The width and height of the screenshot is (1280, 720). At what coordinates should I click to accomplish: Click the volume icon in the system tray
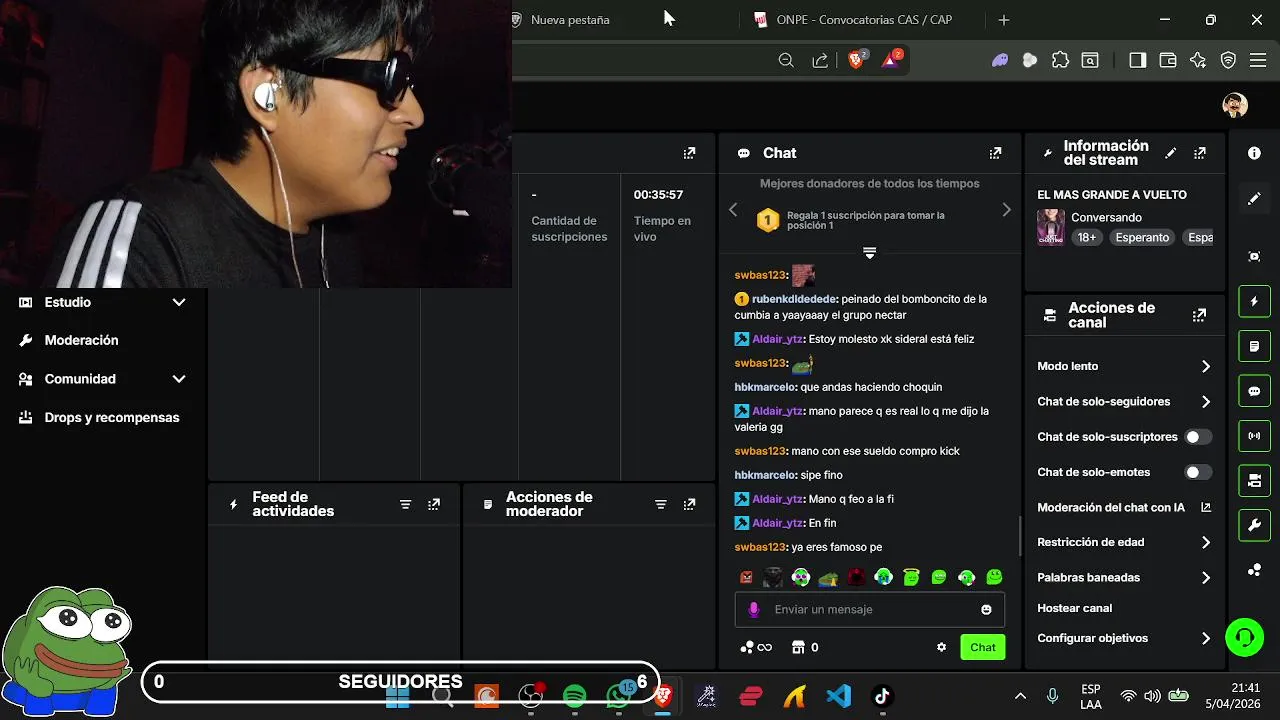[x=1152, y=696]
